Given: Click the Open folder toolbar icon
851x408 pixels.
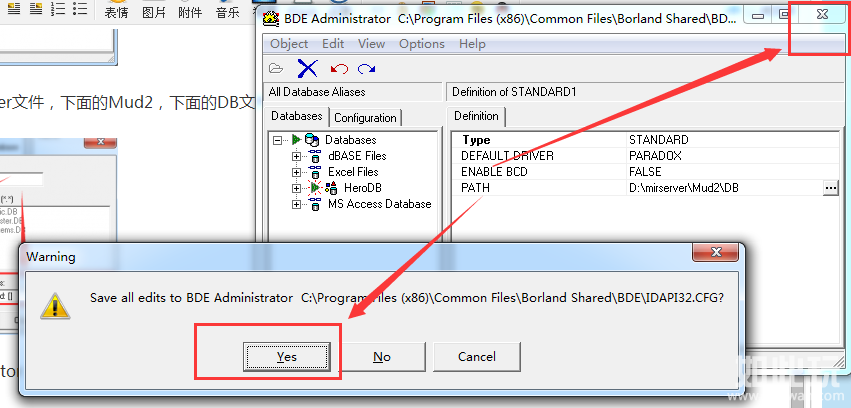Looking at the screenshot, I should click(x=277, y=68).
